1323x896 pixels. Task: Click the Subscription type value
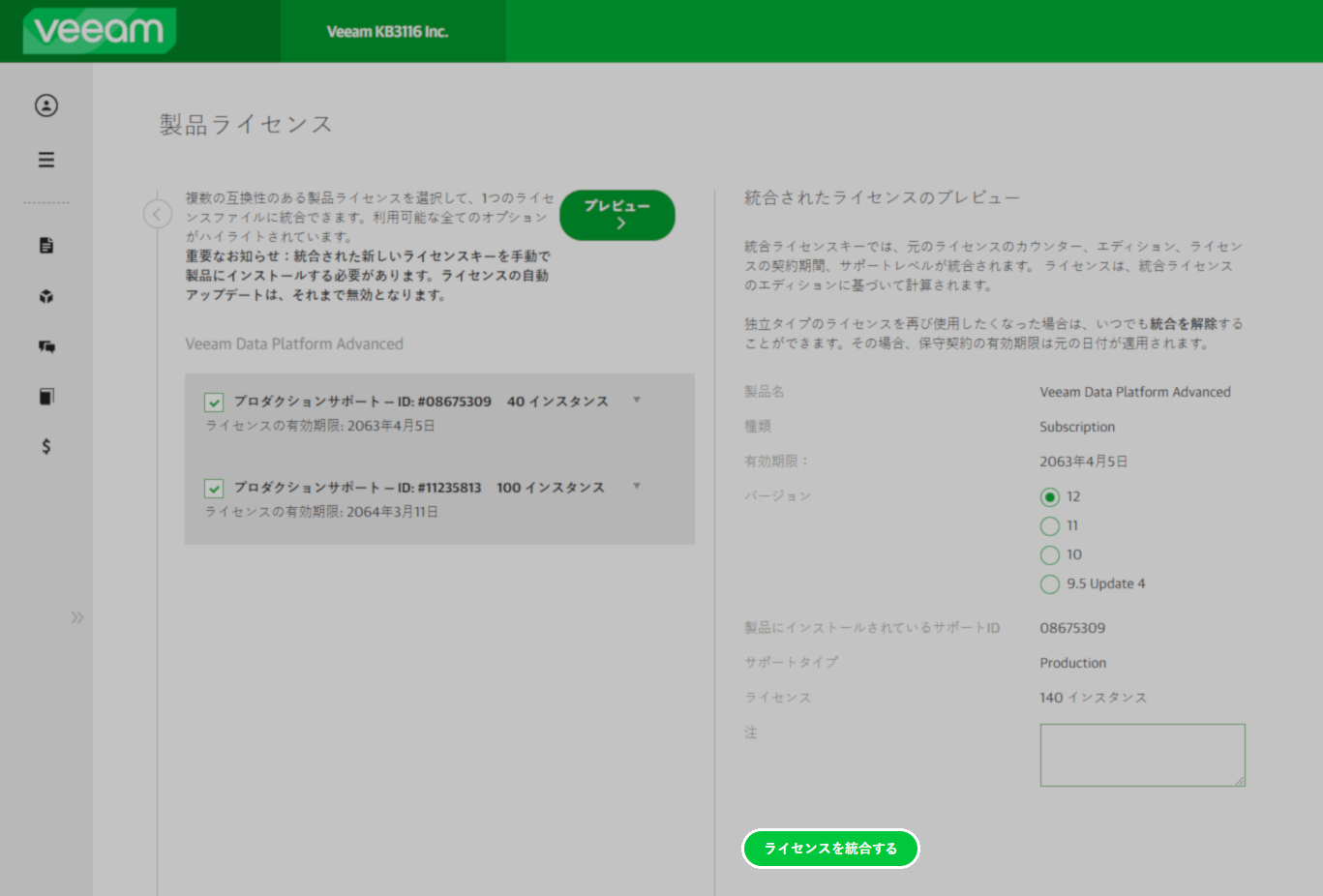(1077, 427)
